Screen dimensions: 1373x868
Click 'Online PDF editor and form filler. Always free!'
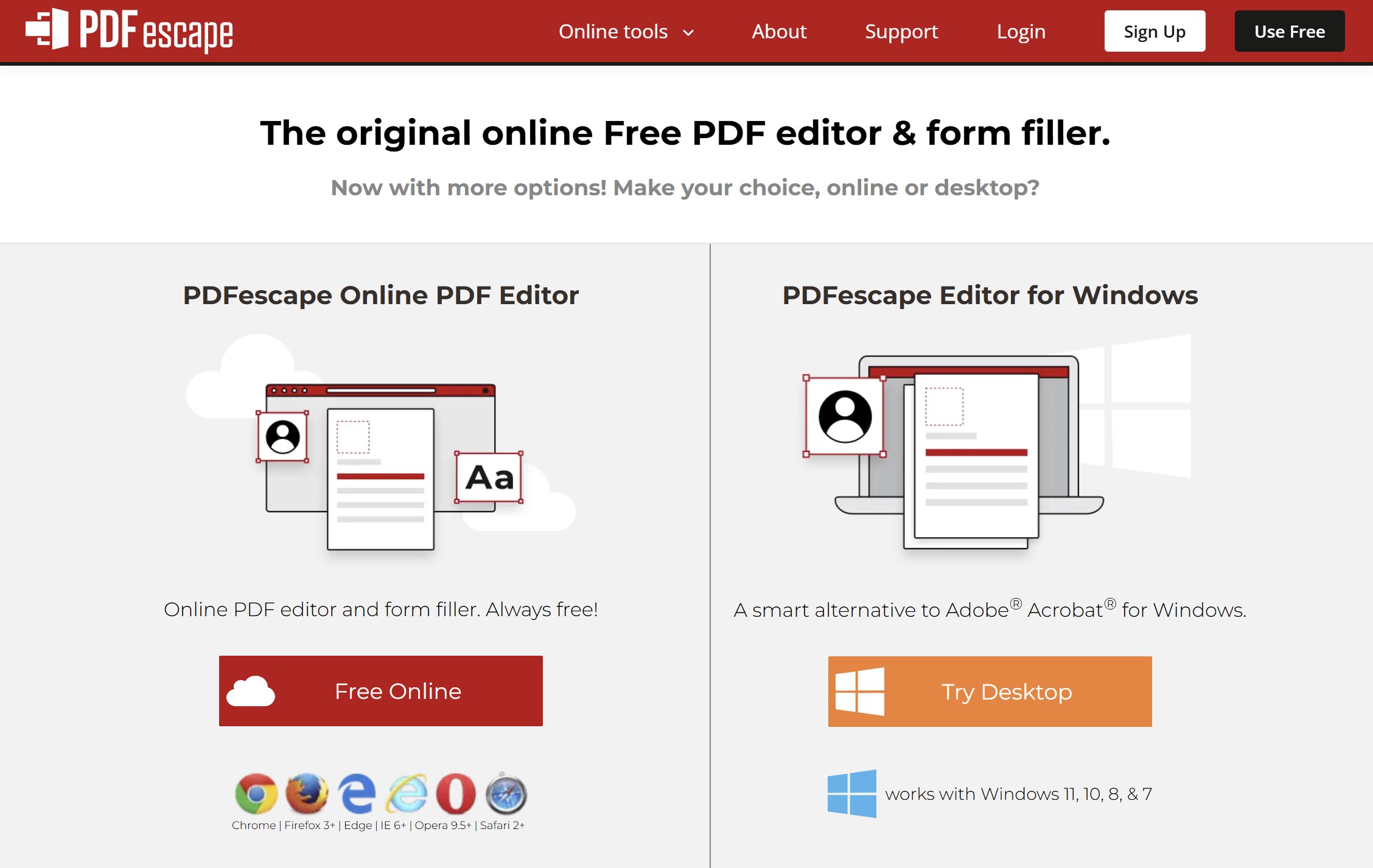point(381,609)
